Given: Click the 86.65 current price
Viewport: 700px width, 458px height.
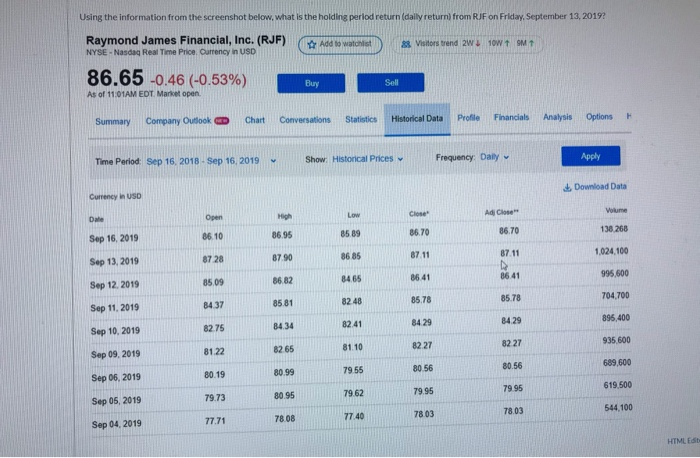Looking at the screenshot, I should click(115, 78).
